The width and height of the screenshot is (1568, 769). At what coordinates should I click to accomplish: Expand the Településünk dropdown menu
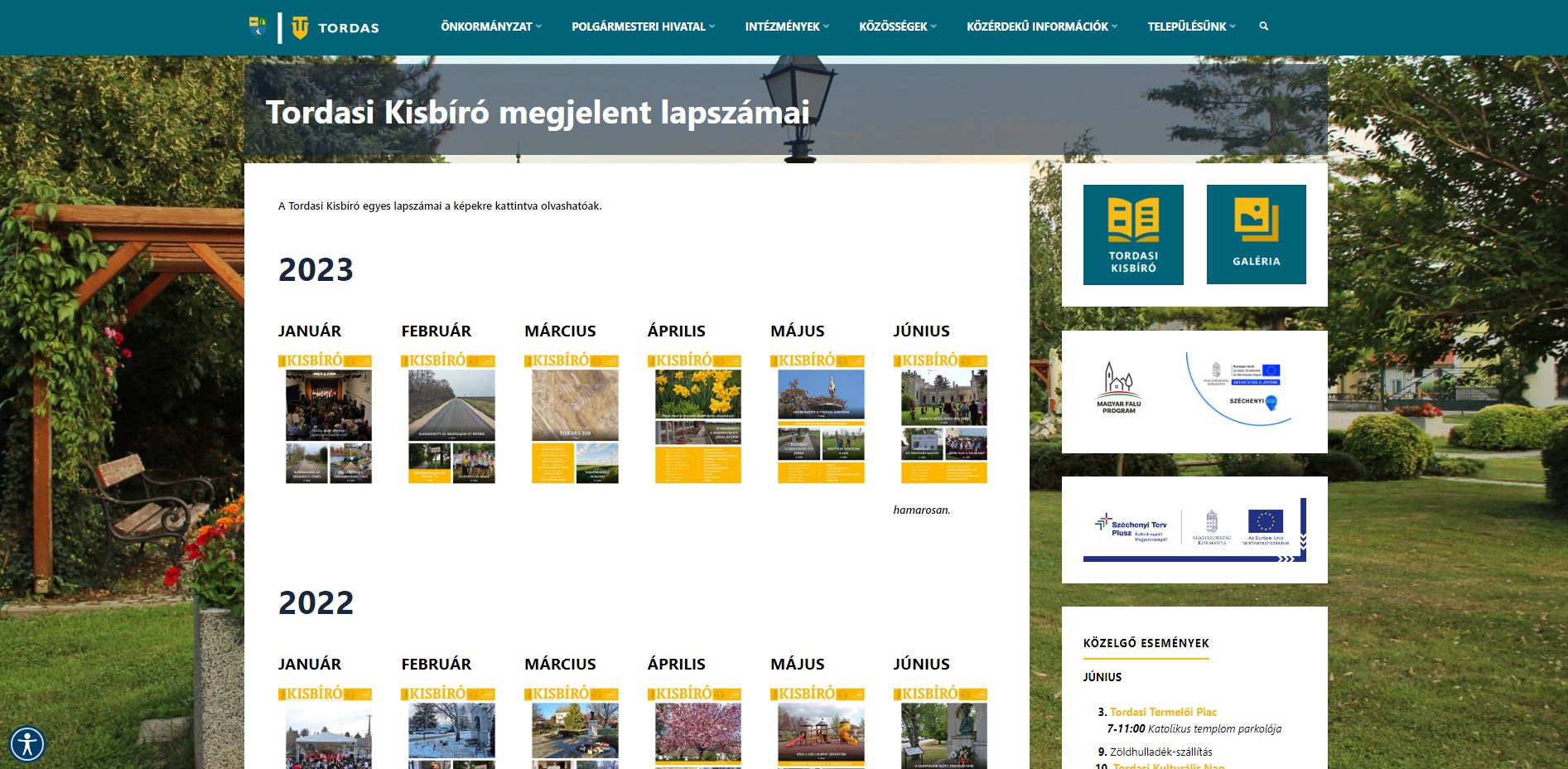1191,27
